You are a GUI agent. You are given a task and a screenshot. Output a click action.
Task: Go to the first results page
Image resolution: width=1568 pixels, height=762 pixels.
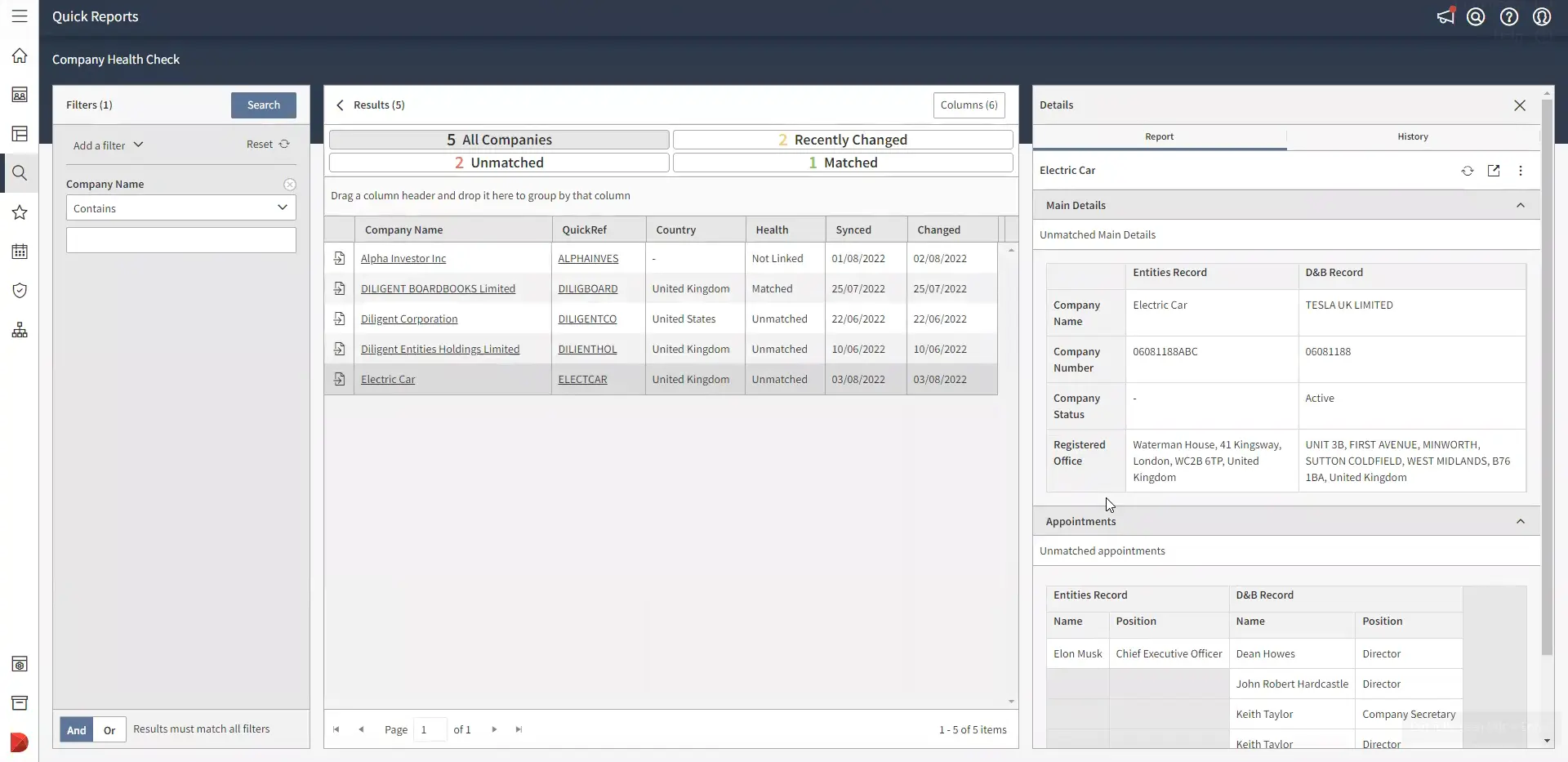click(336, 729)
